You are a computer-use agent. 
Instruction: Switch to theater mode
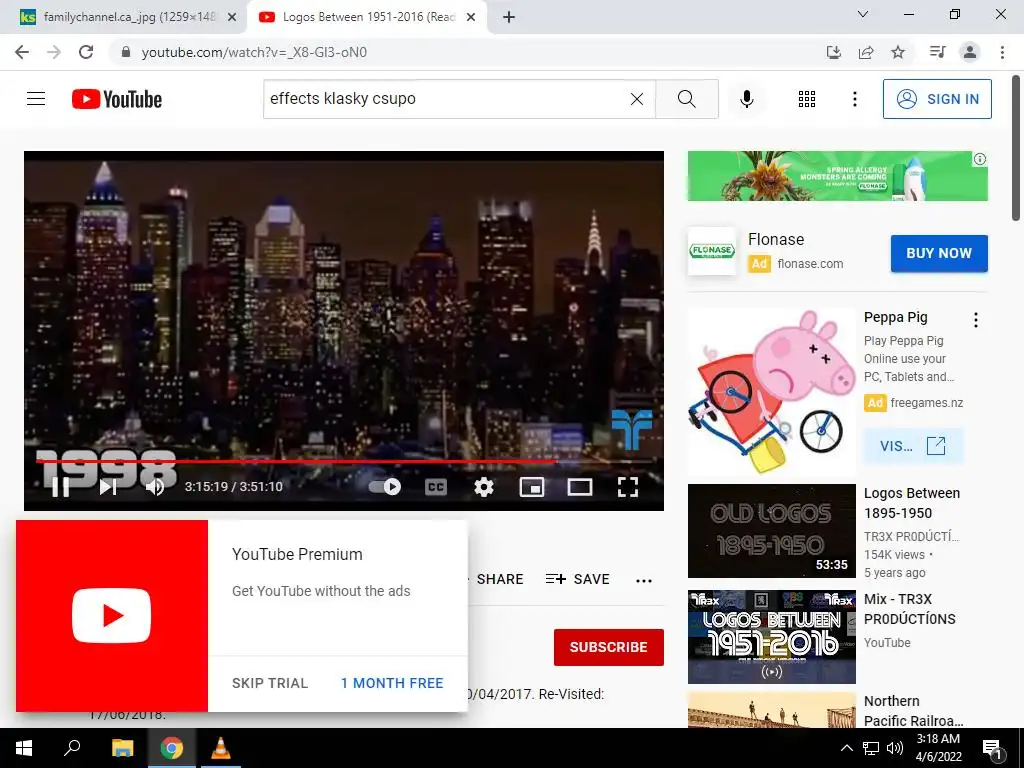coord(580,487)
